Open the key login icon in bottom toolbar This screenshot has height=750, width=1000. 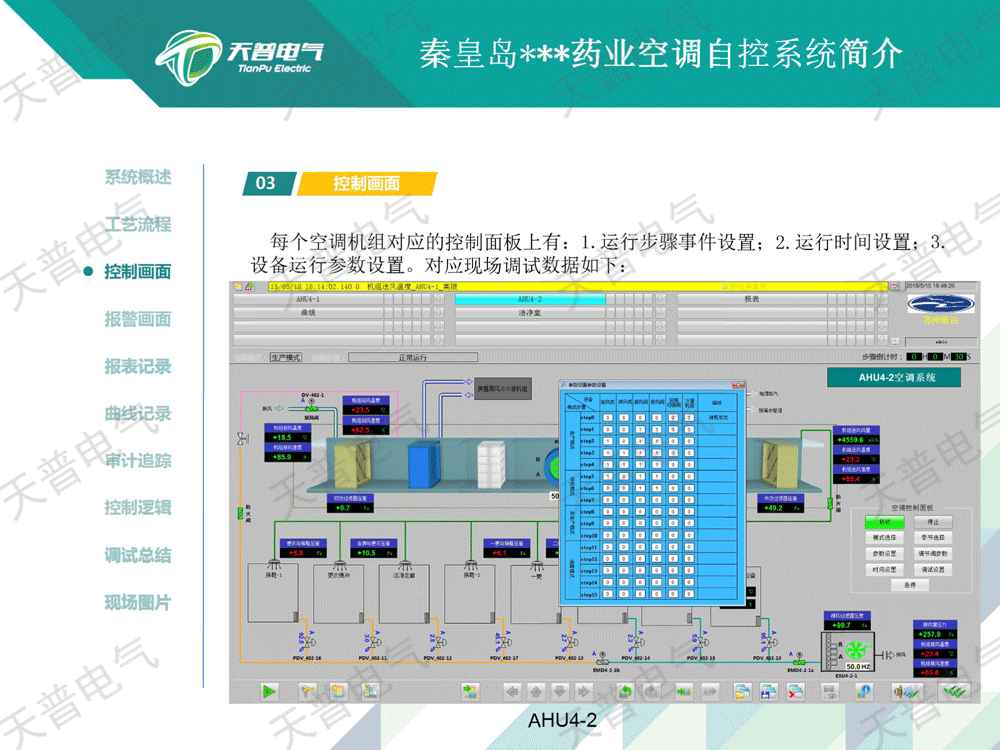[x=307, y=691]
